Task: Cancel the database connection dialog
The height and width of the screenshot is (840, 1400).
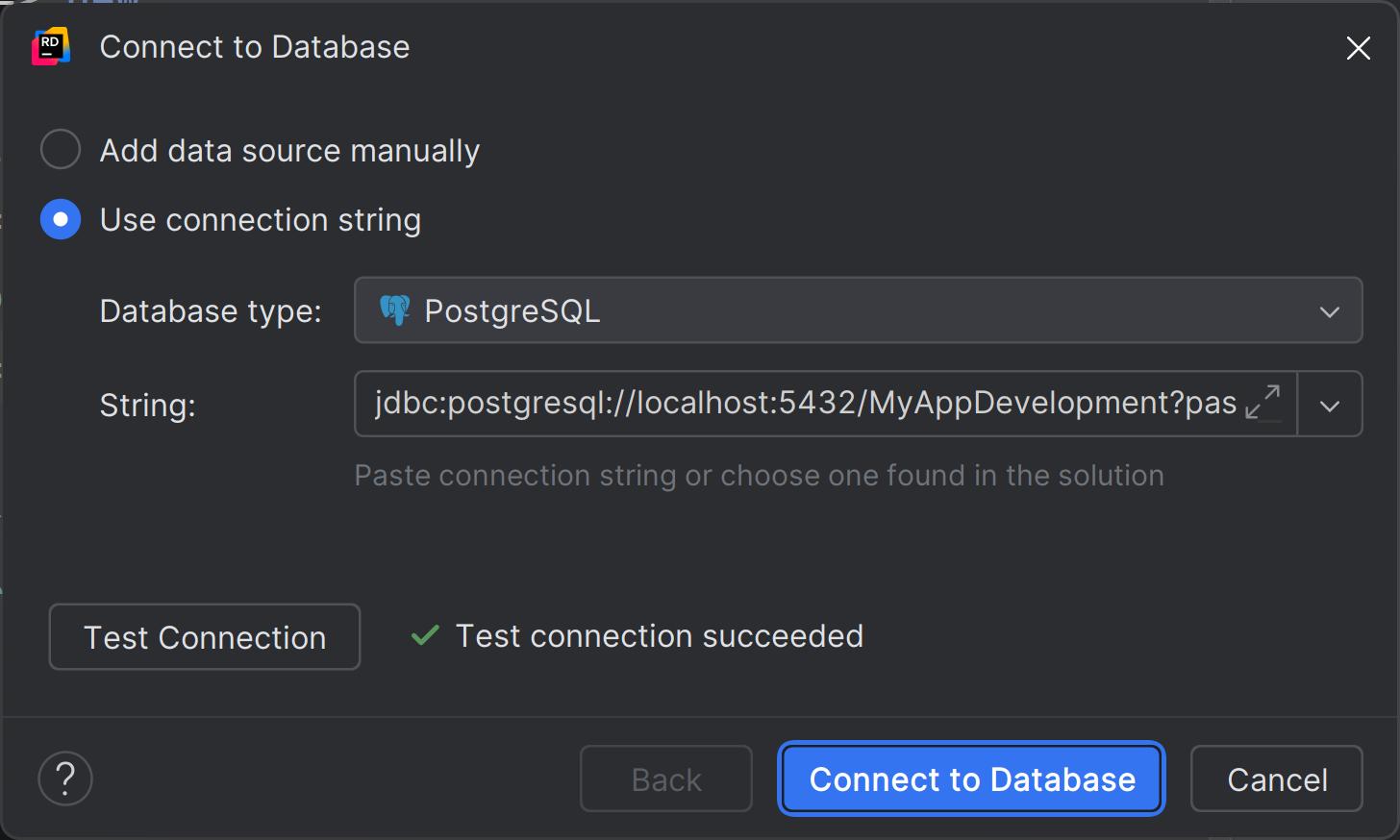Action: tap(1276, 779)
